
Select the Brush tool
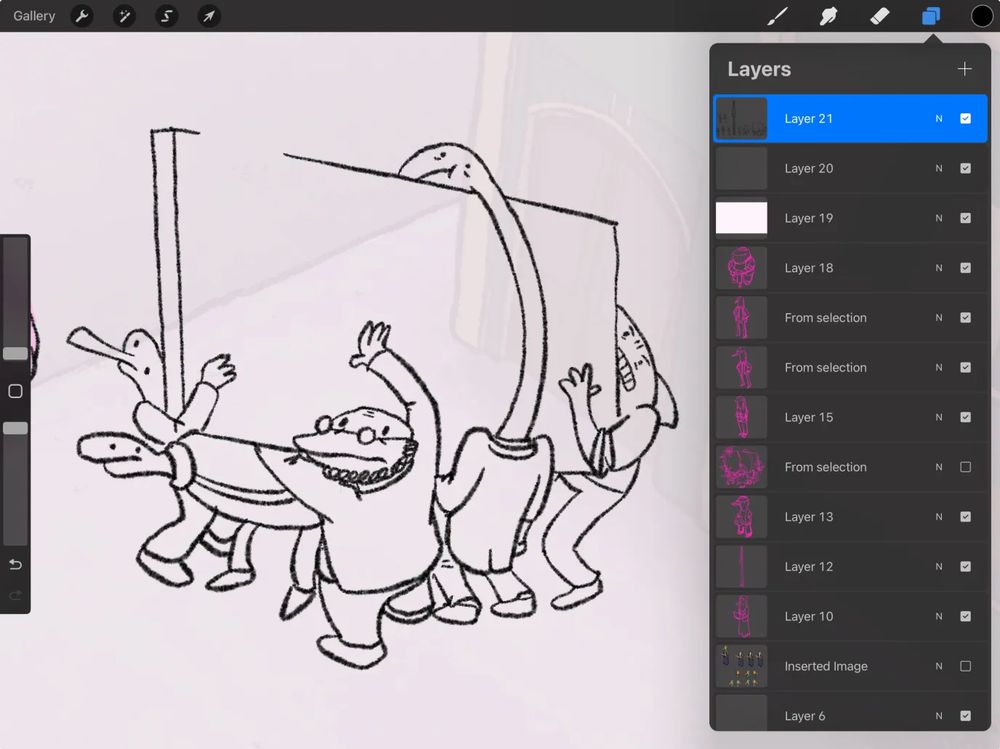[x=777, y=16]
